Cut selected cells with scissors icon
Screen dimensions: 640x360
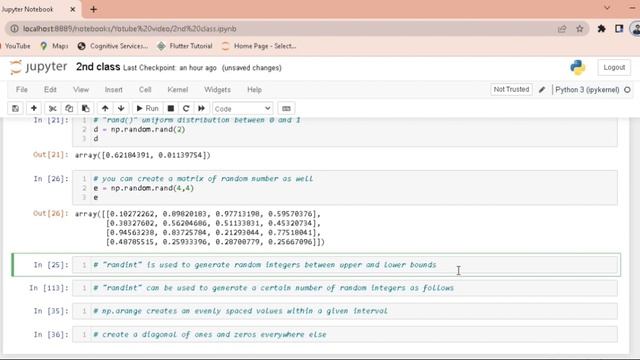[52, 109]
